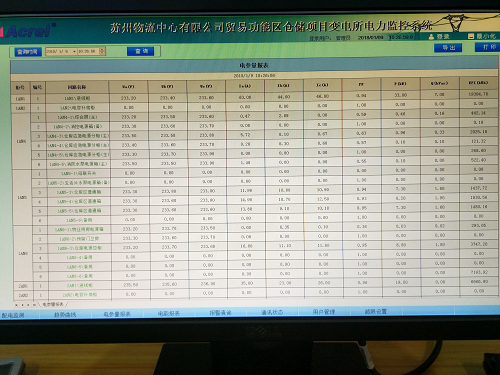
Task: Click the 查询 query button
Action: (141, 51)
